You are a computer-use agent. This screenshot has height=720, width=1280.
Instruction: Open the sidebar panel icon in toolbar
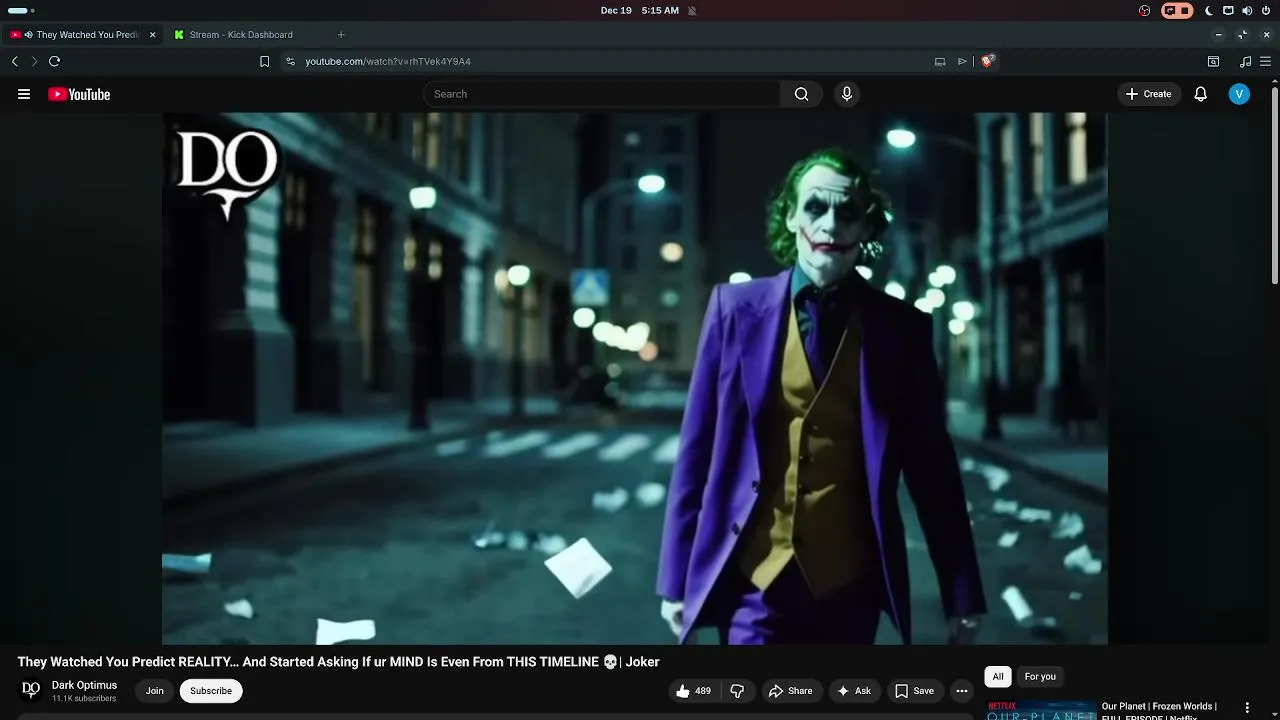(x=1213, y=61)
